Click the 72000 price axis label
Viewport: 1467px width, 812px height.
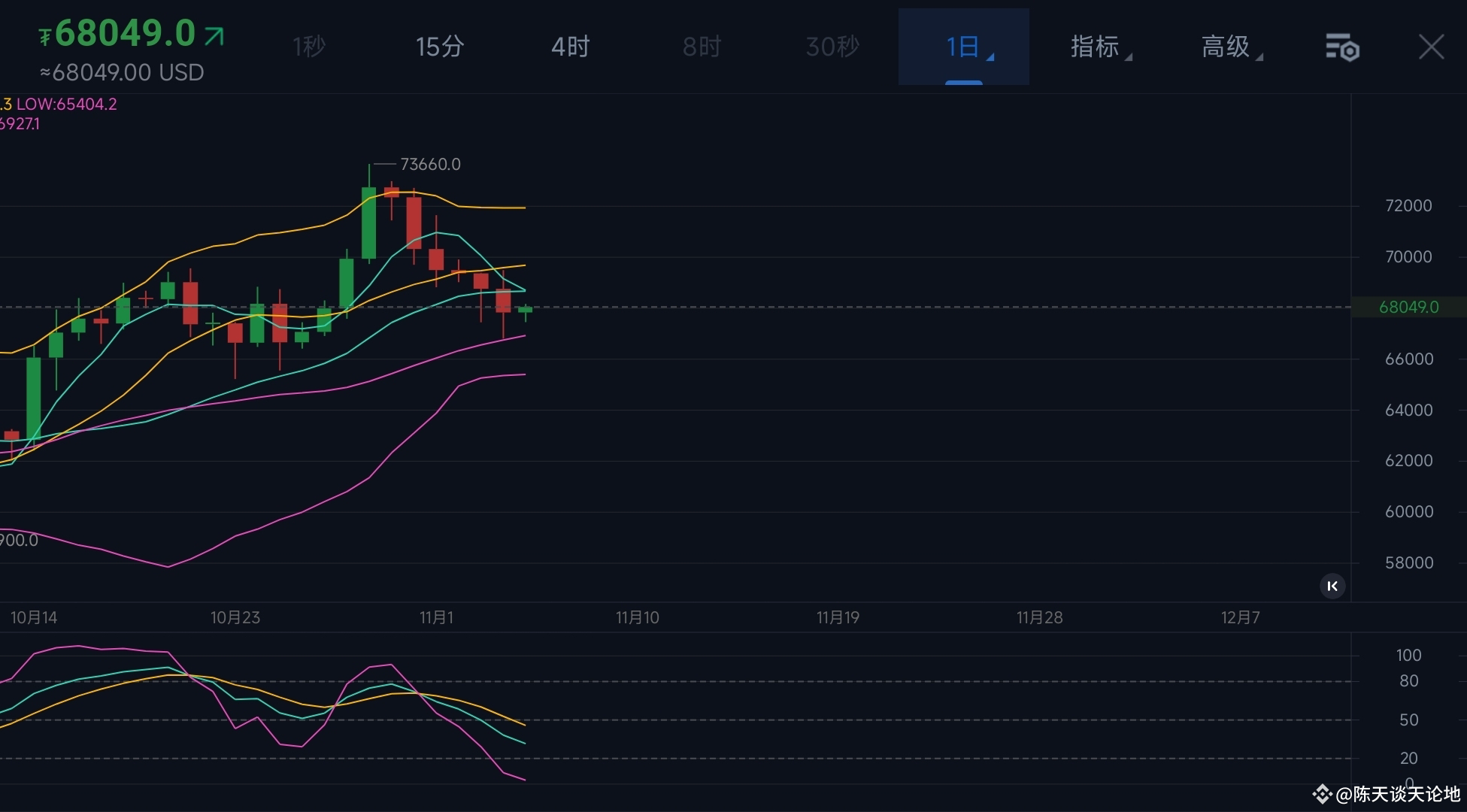tap(1408, 206)
